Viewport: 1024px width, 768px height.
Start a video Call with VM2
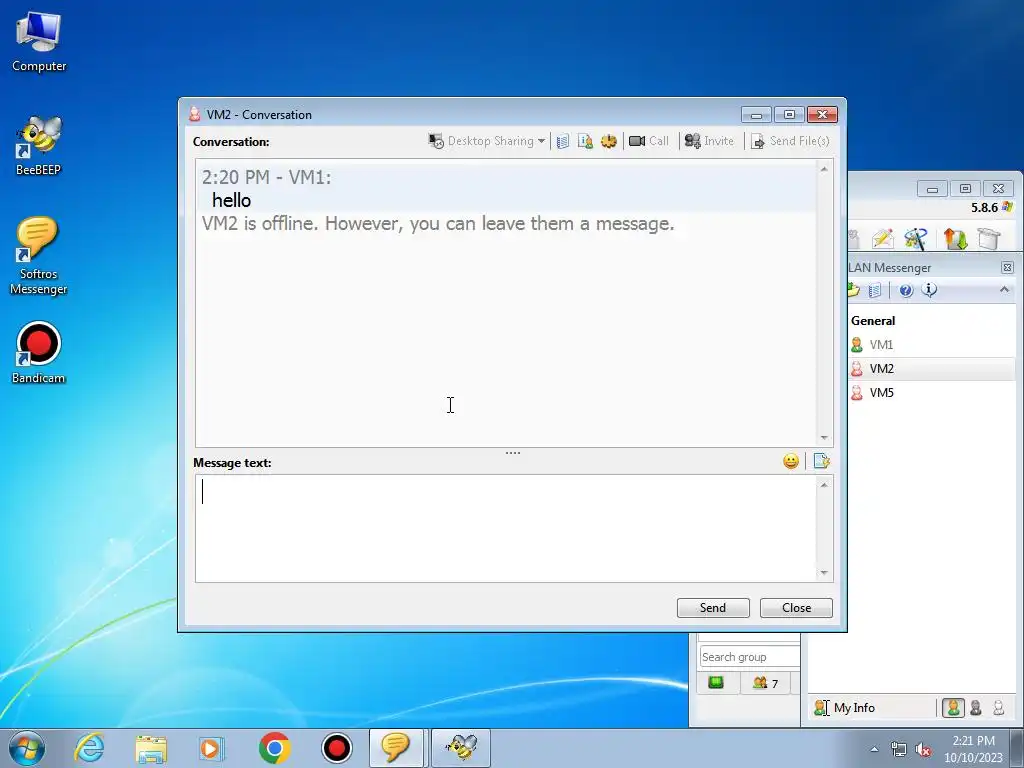[x=648, y=141]
